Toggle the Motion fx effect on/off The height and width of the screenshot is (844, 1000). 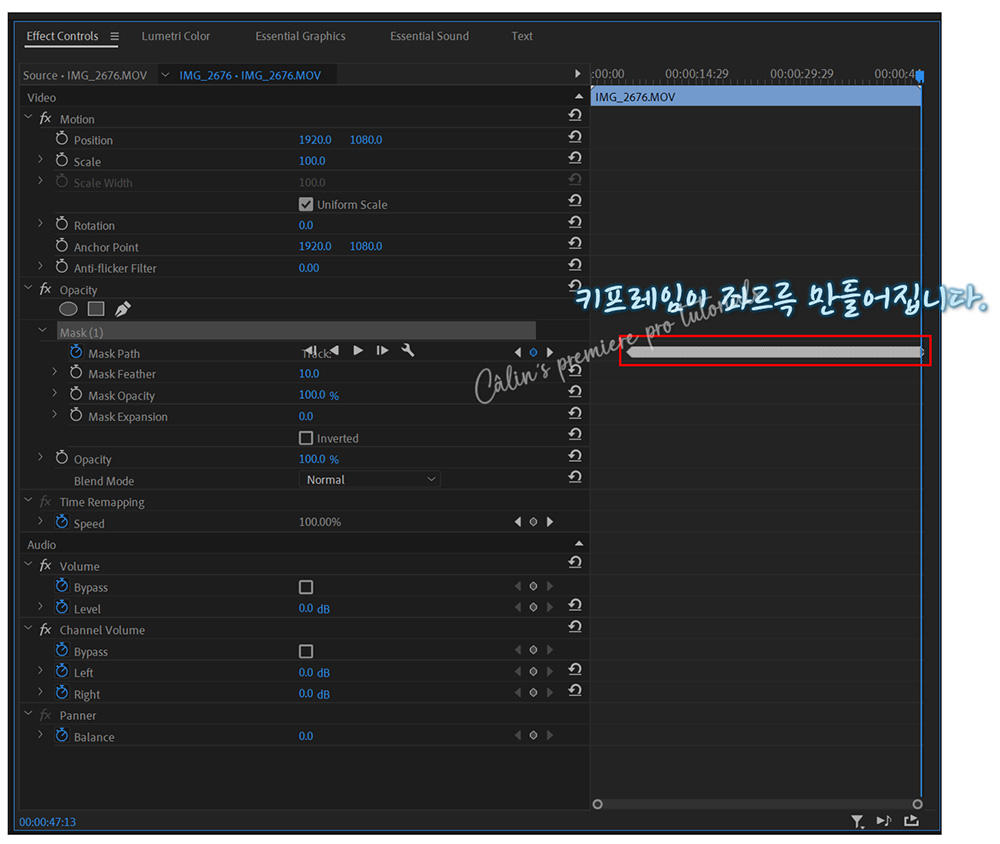(45, 118)
